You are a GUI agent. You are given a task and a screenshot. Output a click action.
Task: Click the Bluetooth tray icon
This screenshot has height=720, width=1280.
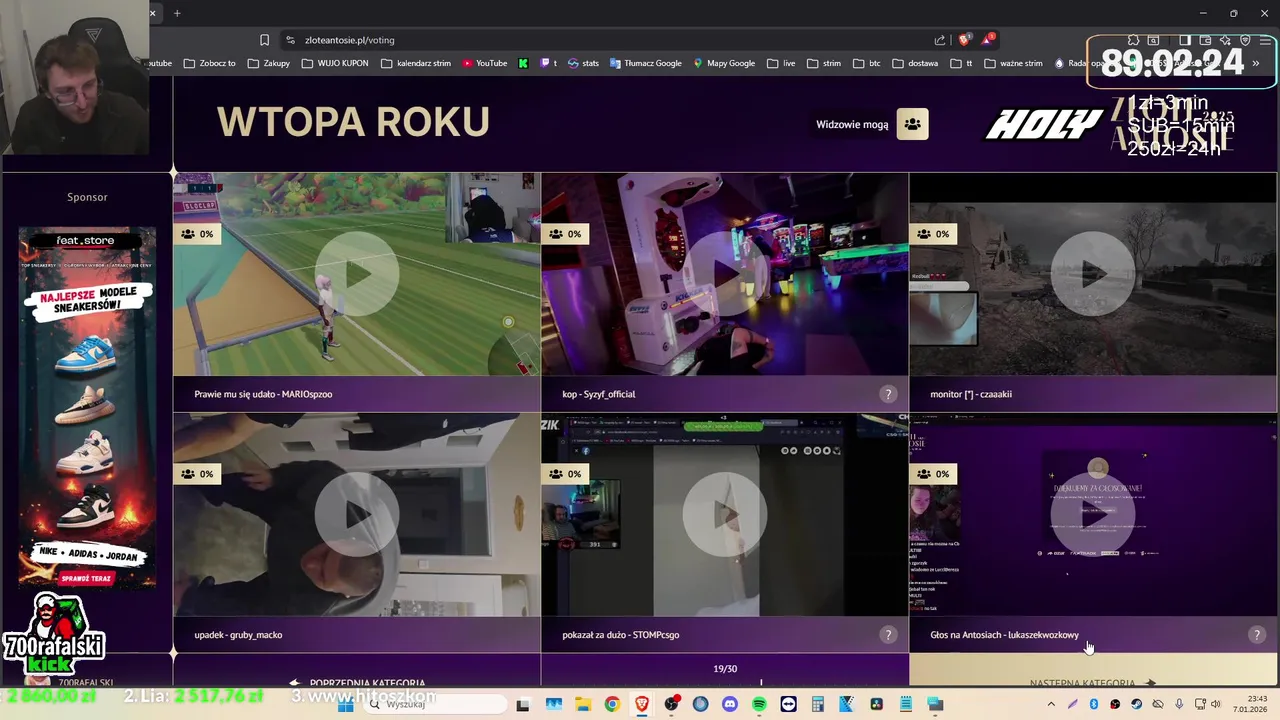tap(1094, 705)
